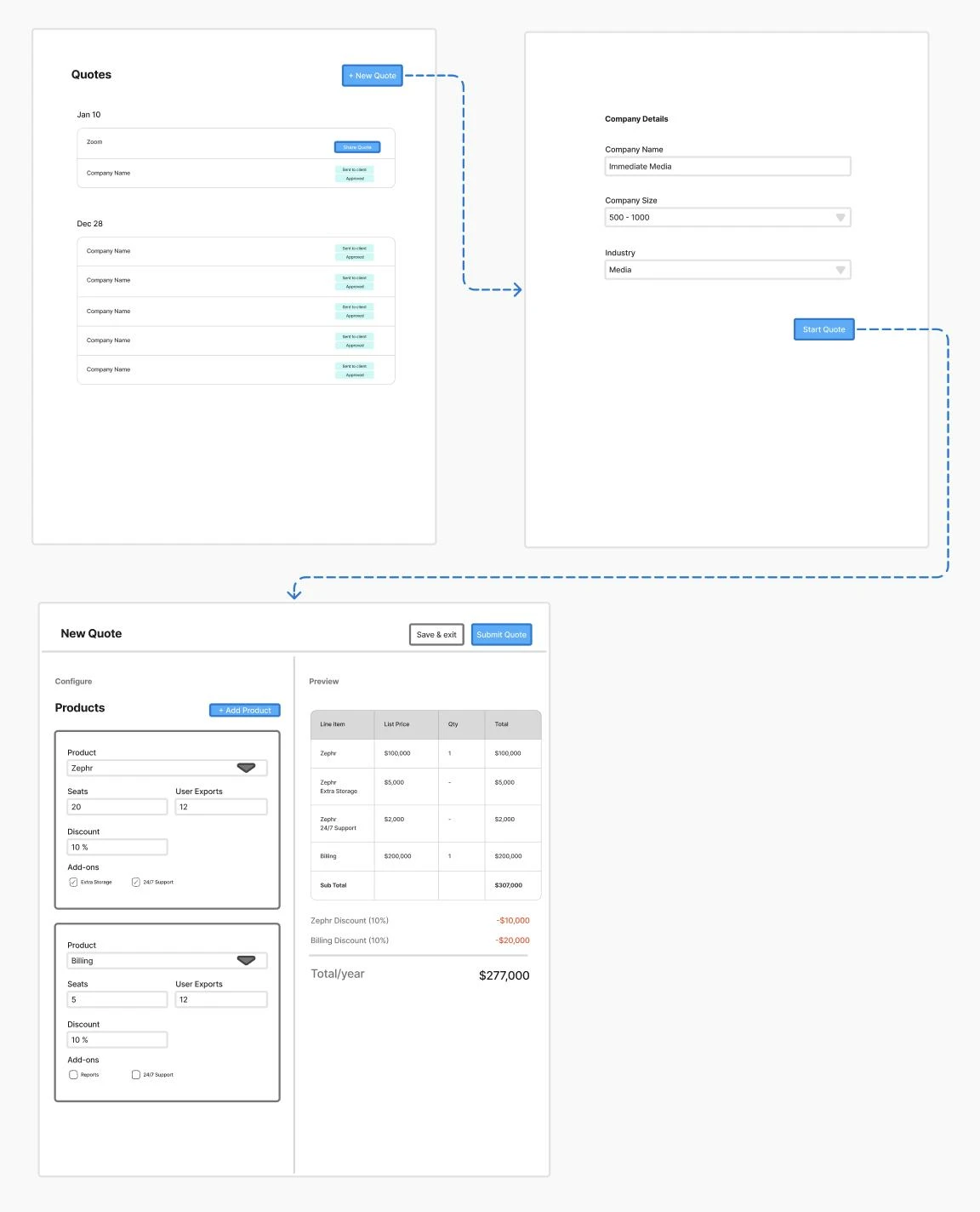Open the Industry dropdown showing Media

click(x=728, y=270)
